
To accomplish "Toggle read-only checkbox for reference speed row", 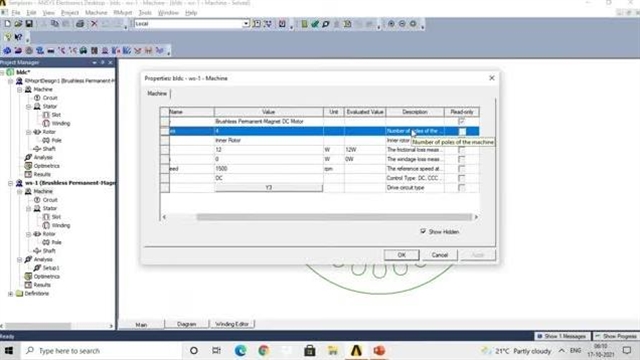I will click(461, 169).
